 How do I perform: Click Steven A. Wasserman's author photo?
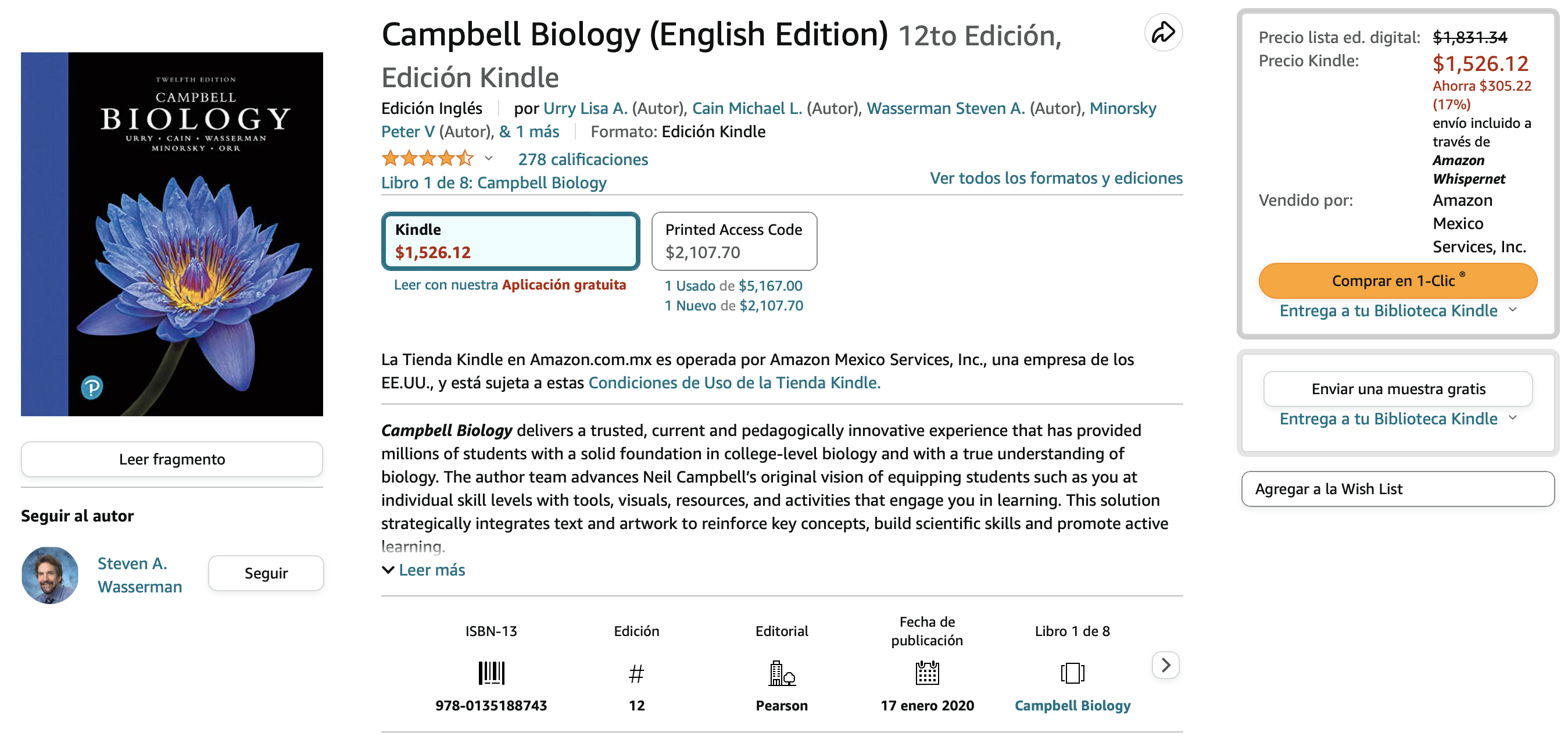pyautogui.click(x=50, y=575)
